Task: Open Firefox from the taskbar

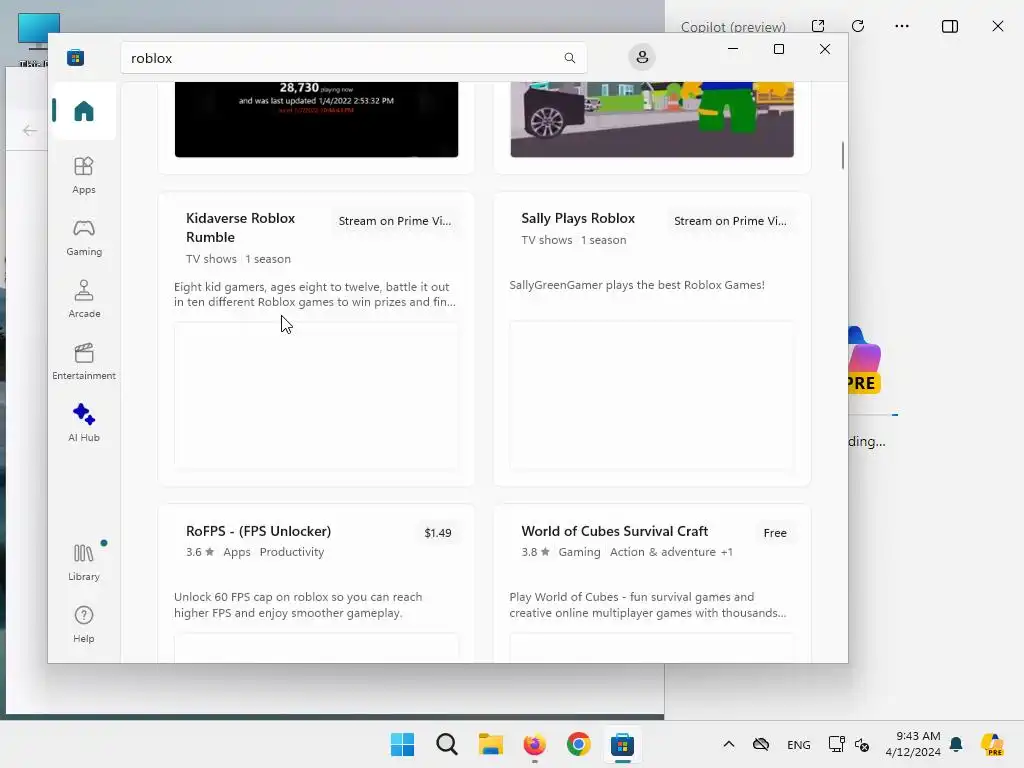Action: coord(534,744)
